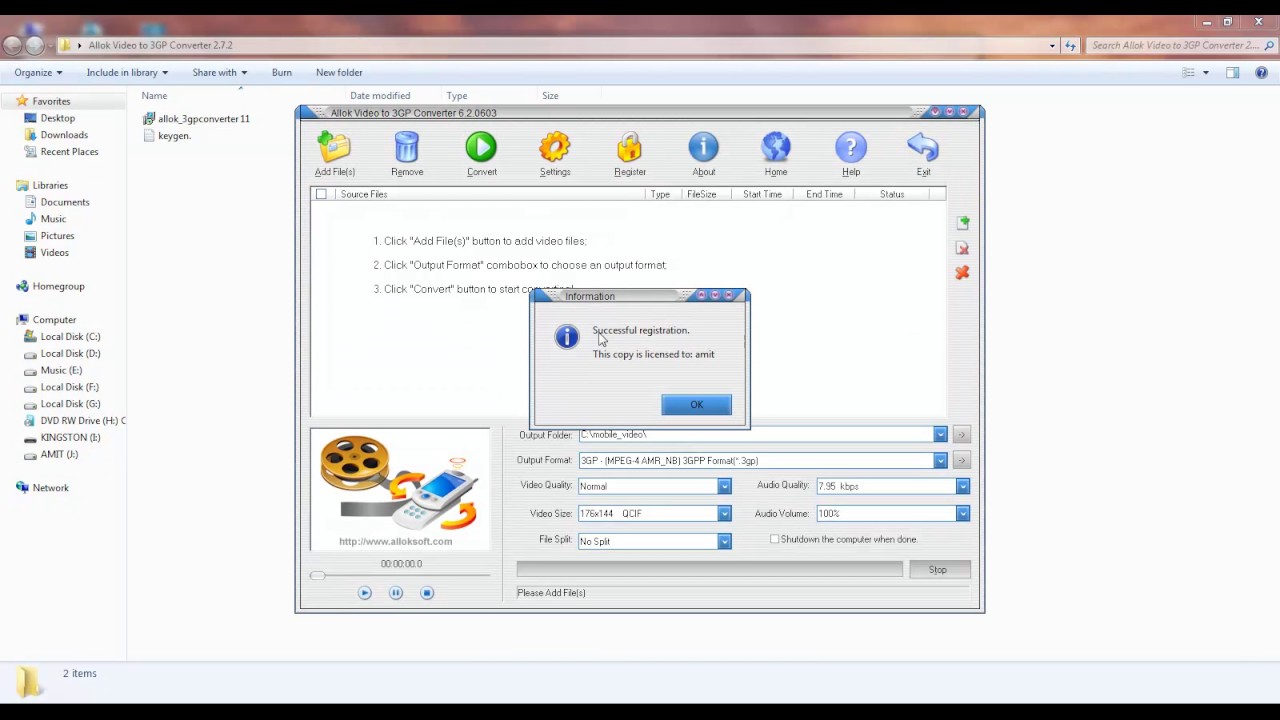Open the Video Size dropdown

pos(724,514)
